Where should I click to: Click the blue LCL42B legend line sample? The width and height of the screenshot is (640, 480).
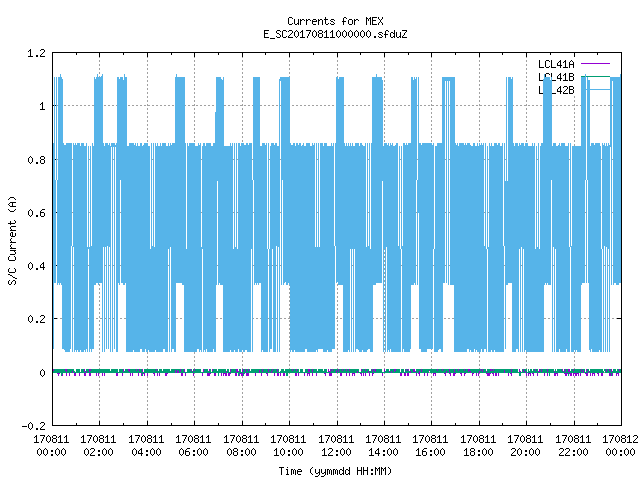[x=596, y=89]
